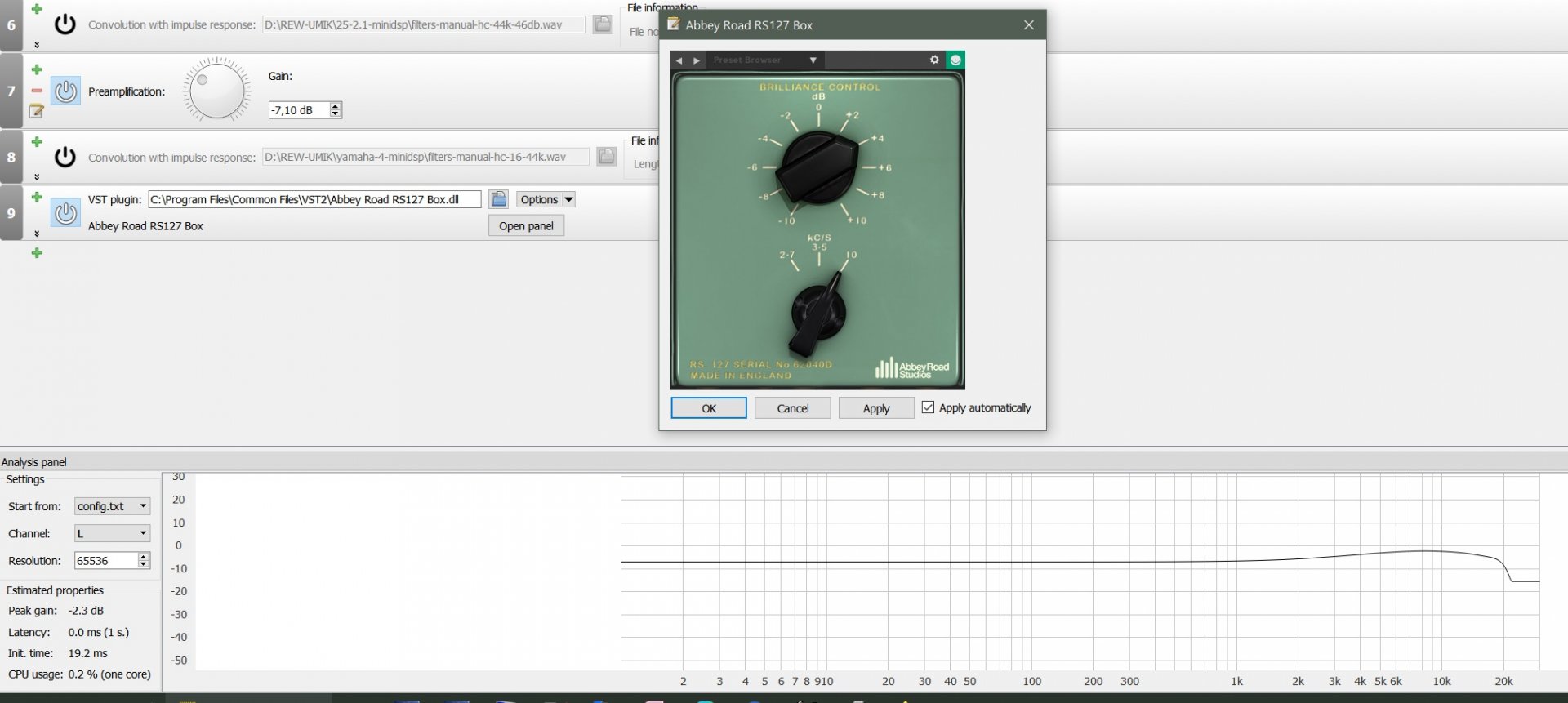Toggle power button for Preamplification filter
Image resolution: width=1568 pixels, height=703 pixels.
pyautogui.click(x=65, y=91)
